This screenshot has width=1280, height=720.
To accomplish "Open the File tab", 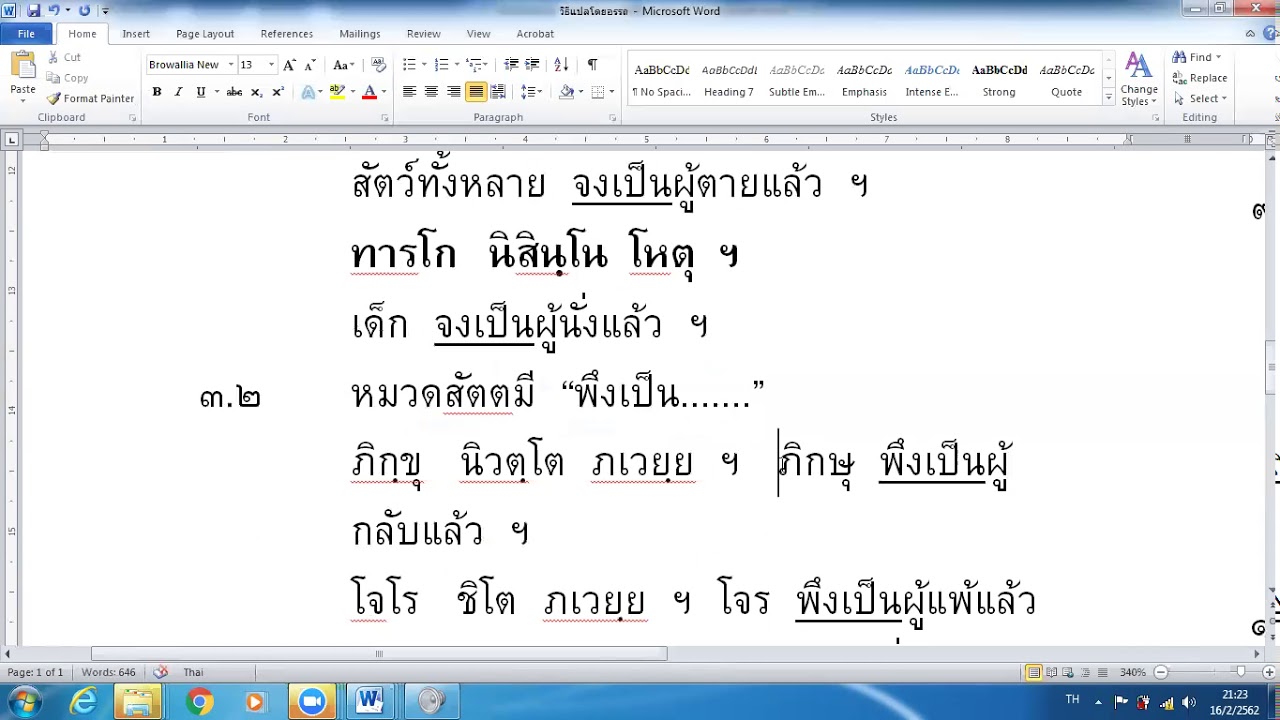I will coord(26,34).
